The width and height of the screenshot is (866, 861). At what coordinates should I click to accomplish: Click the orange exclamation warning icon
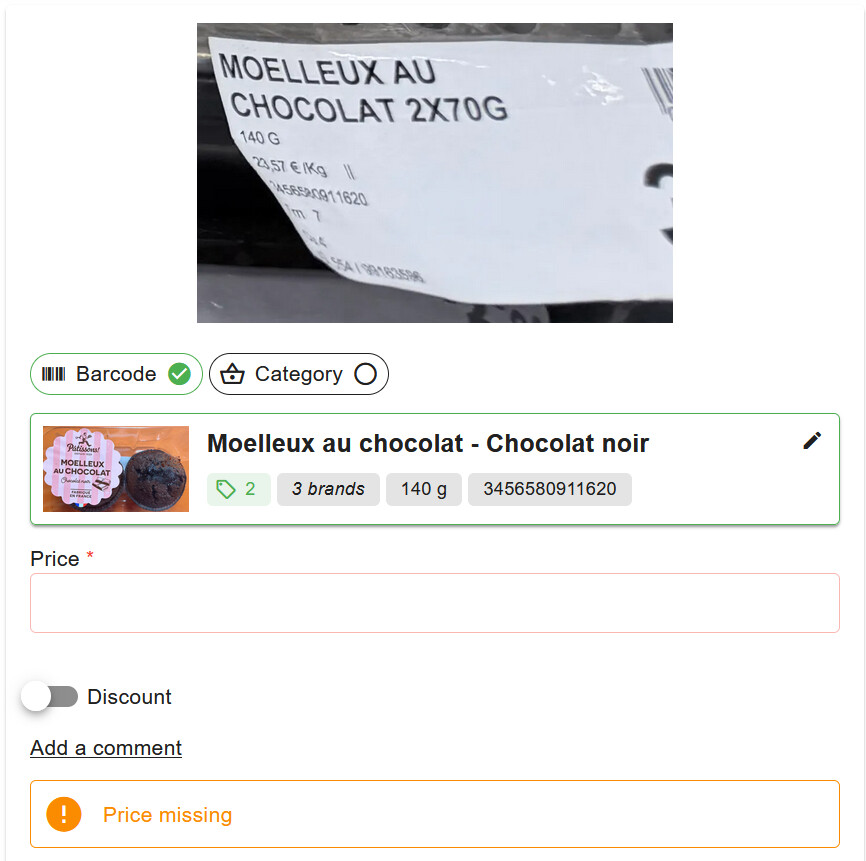click(x=64, y=814)
